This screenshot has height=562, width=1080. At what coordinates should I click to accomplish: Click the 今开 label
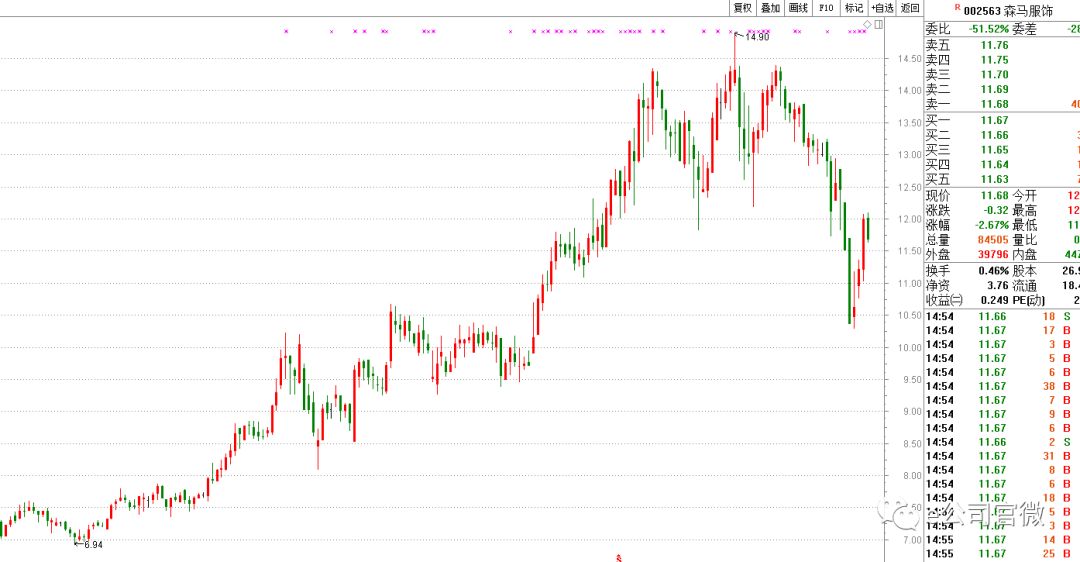point(1024,196)
